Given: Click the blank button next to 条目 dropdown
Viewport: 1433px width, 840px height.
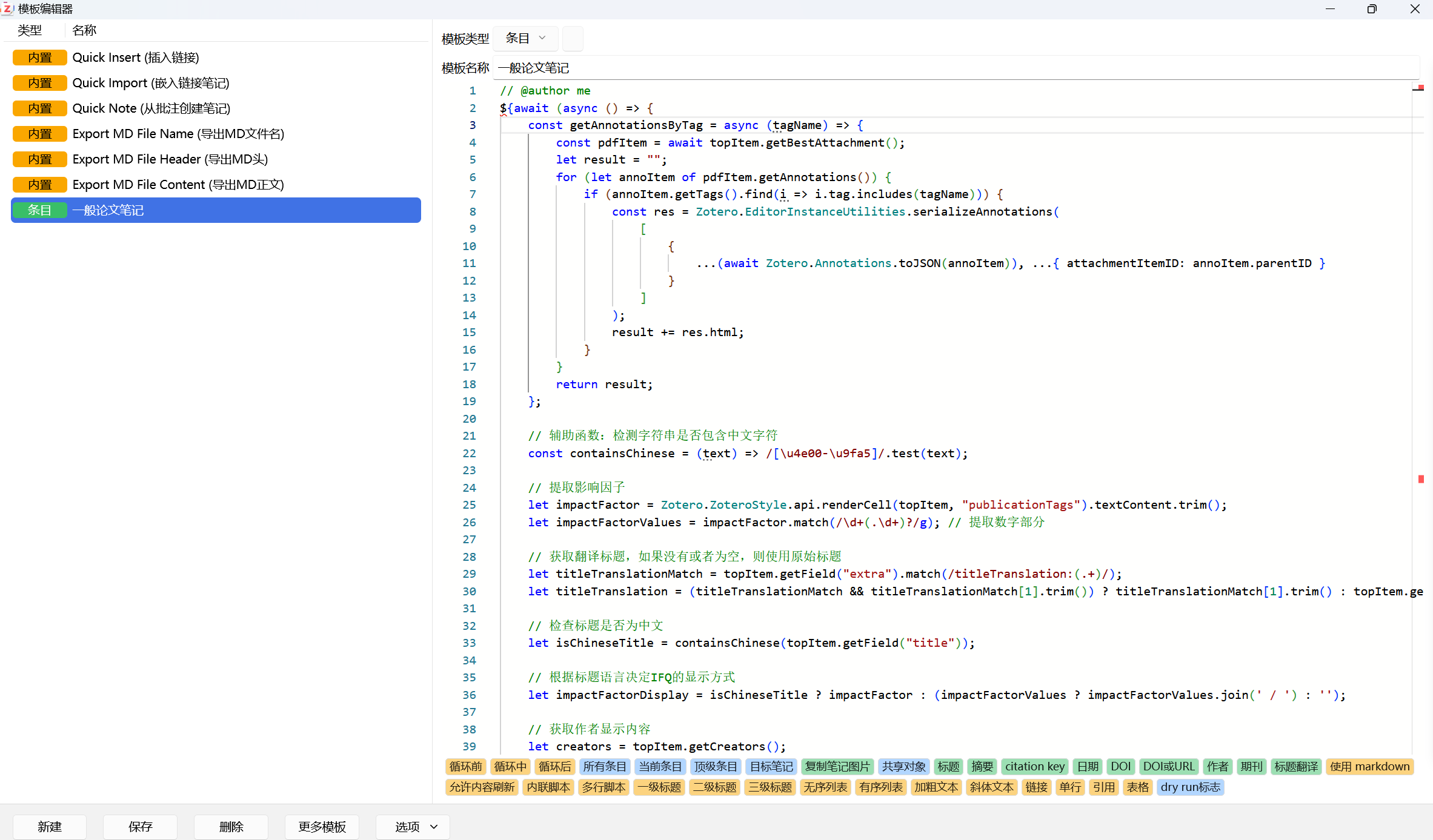Looking at the screenshot, I should coord(573,38).
